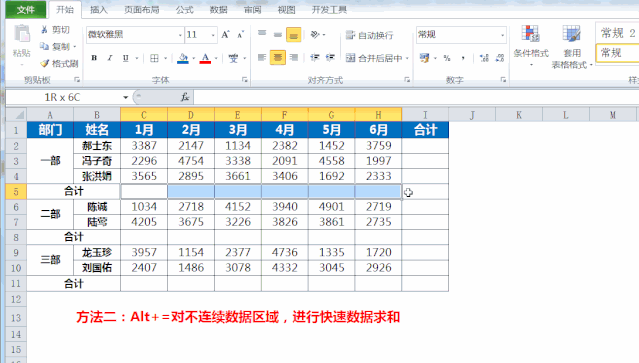Click the comma style icon

(x=463, y=58)
